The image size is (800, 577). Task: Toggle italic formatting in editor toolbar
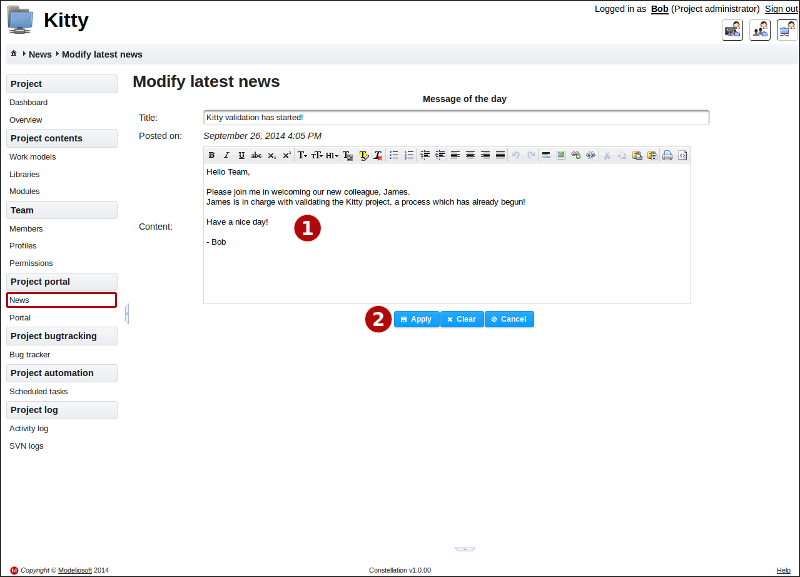point(227,155)
